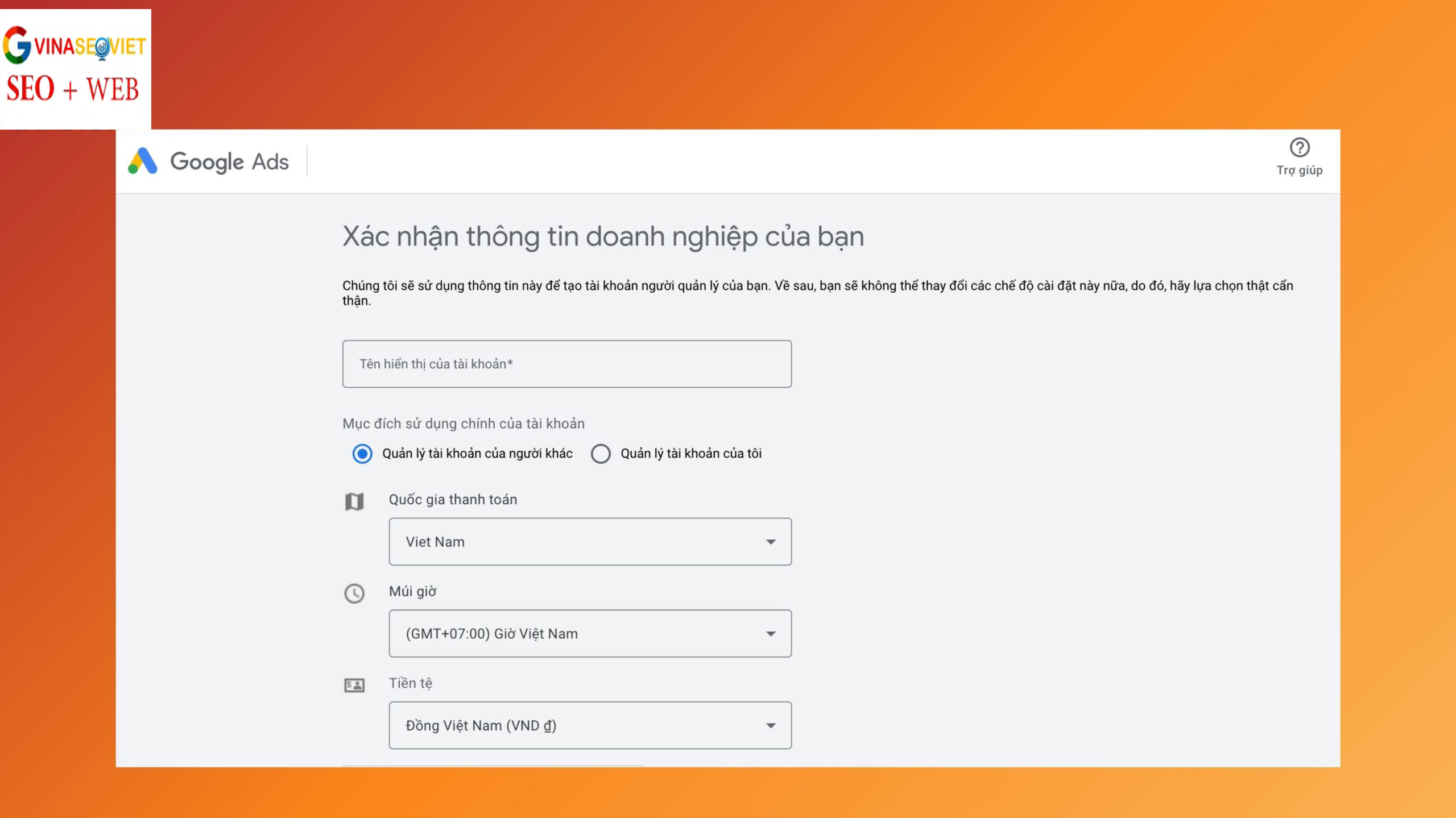Click heading Xác nhận thông tin doanh nghiệp của bạn
1456x818 pixels.
603,237
